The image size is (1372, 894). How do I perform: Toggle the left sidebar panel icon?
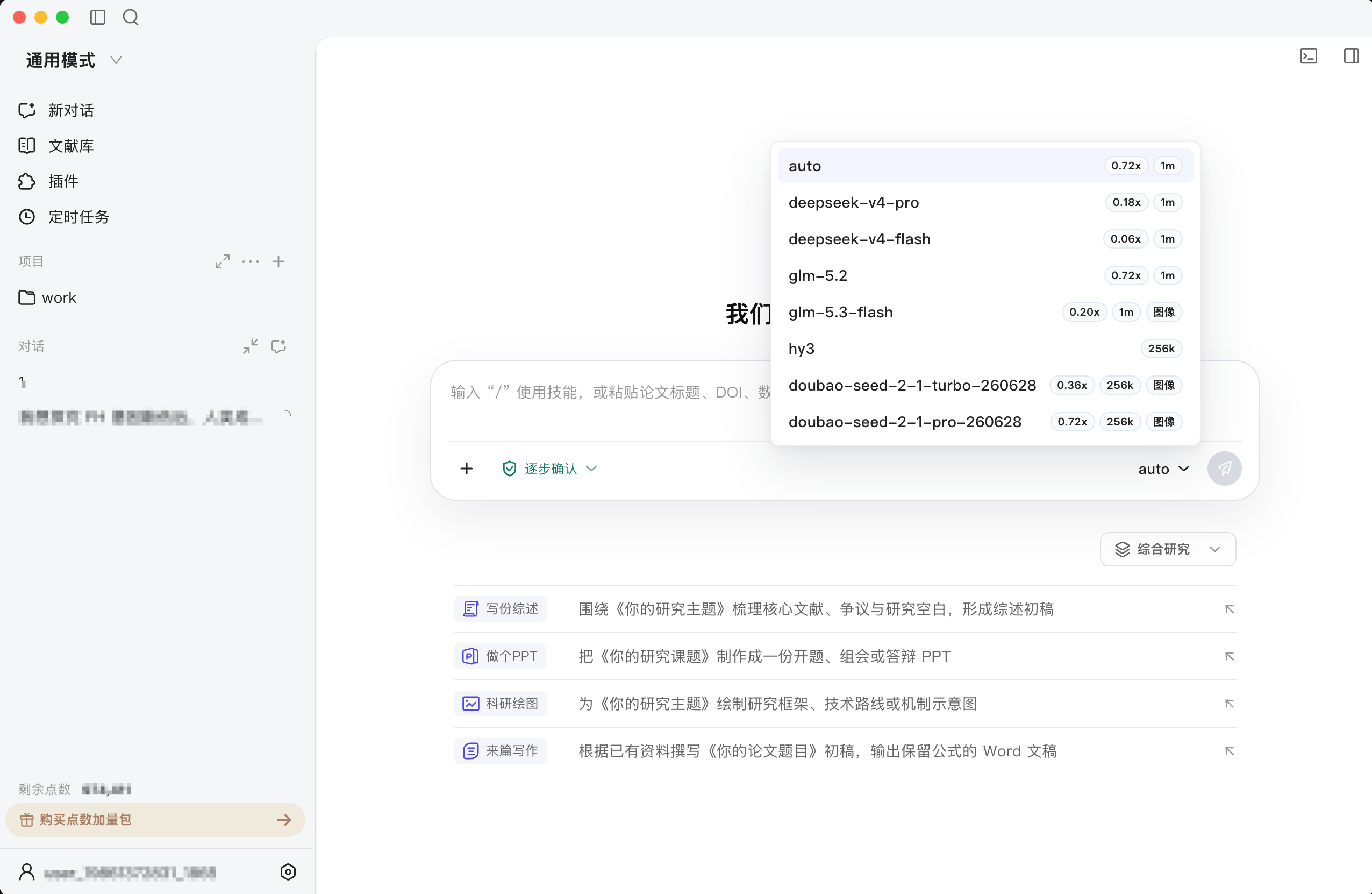(98, 17)
